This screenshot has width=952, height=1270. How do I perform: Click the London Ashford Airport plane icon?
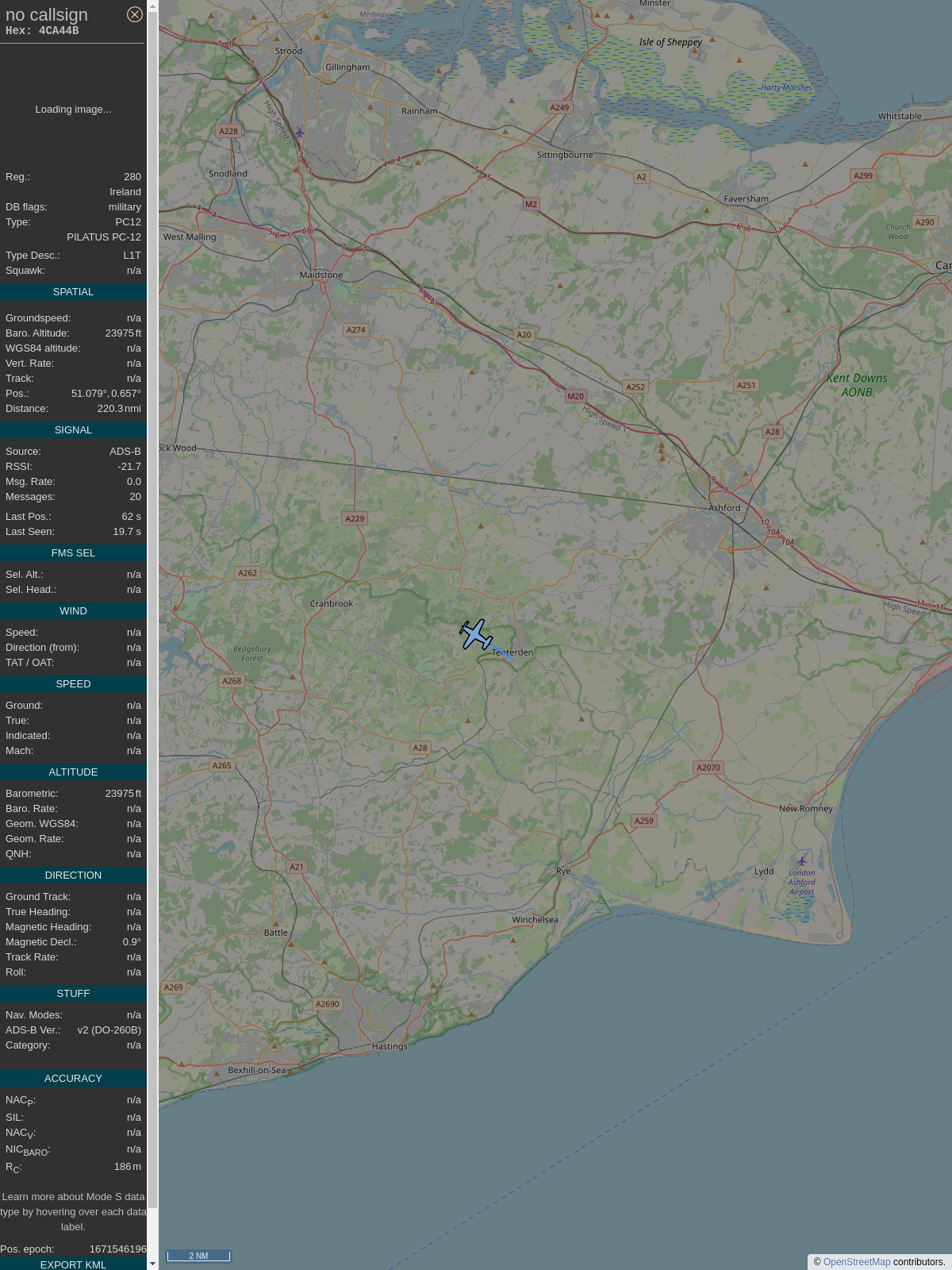point(801,861)
